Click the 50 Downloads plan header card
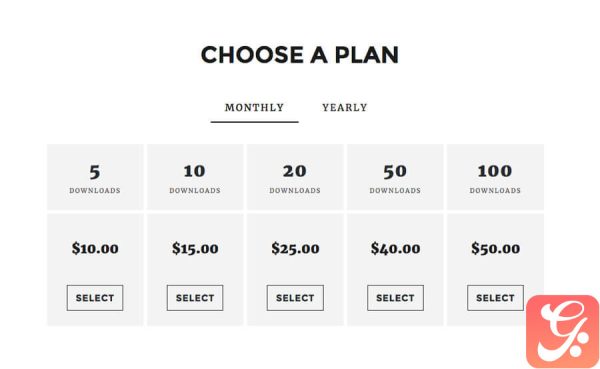Screen dimensions: 600x369 pos(395,177)
